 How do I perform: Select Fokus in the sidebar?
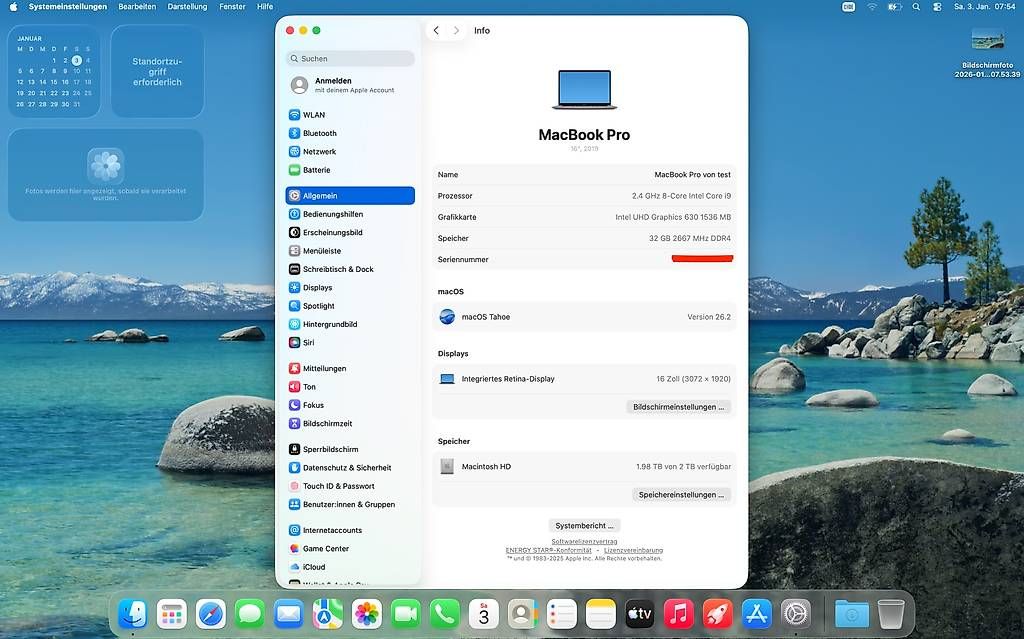click(x=350, y=405)
